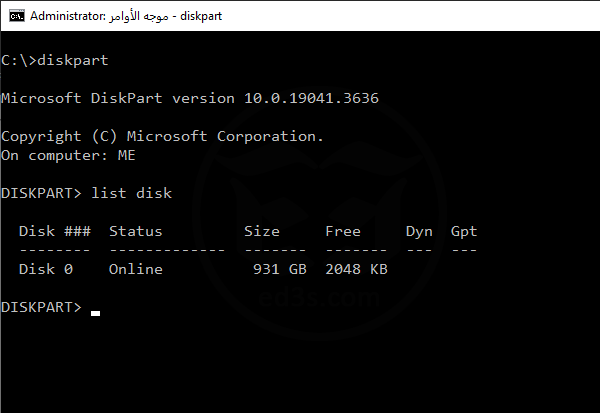This screenshot has height=413, width=600.
Task: Click the DiskPart version 10.0.19041.3636 line
Action: (x=190, y=98)
